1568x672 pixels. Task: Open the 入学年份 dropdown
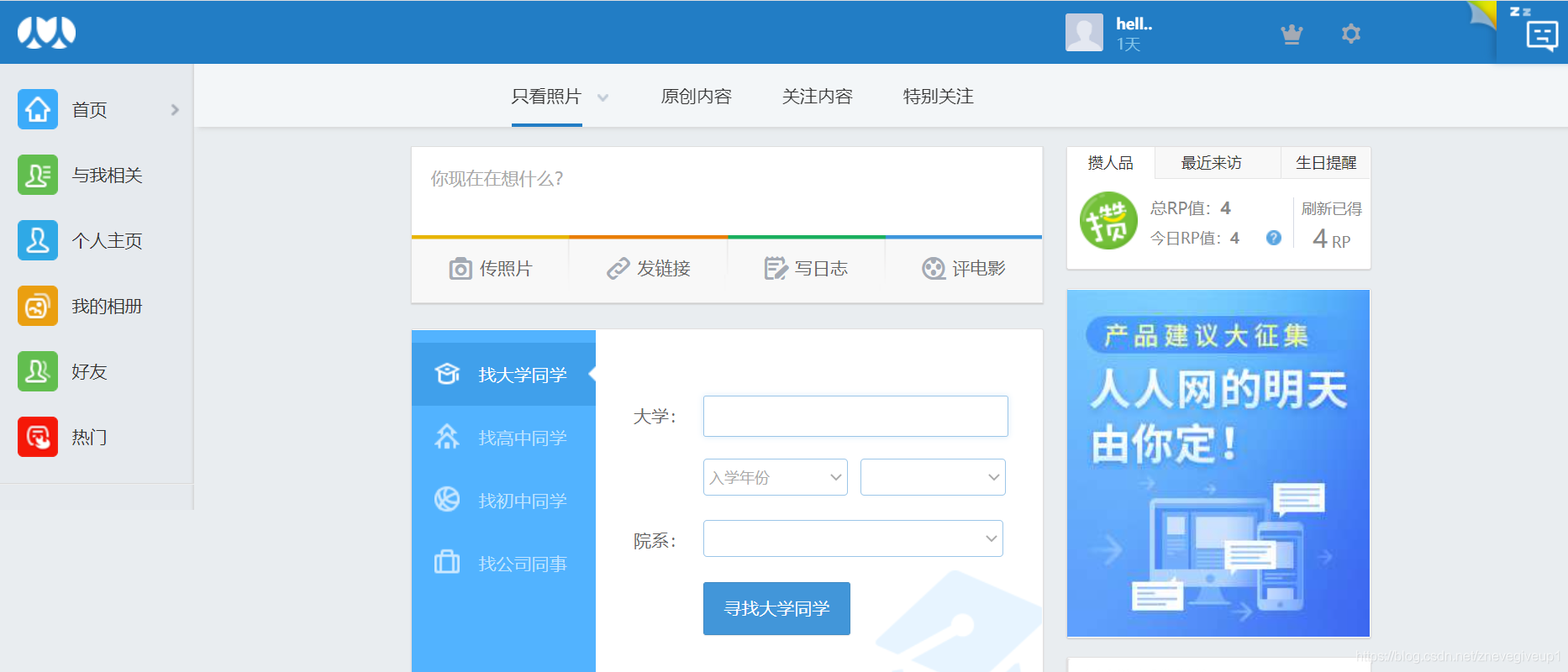click(x=775, y=477)
